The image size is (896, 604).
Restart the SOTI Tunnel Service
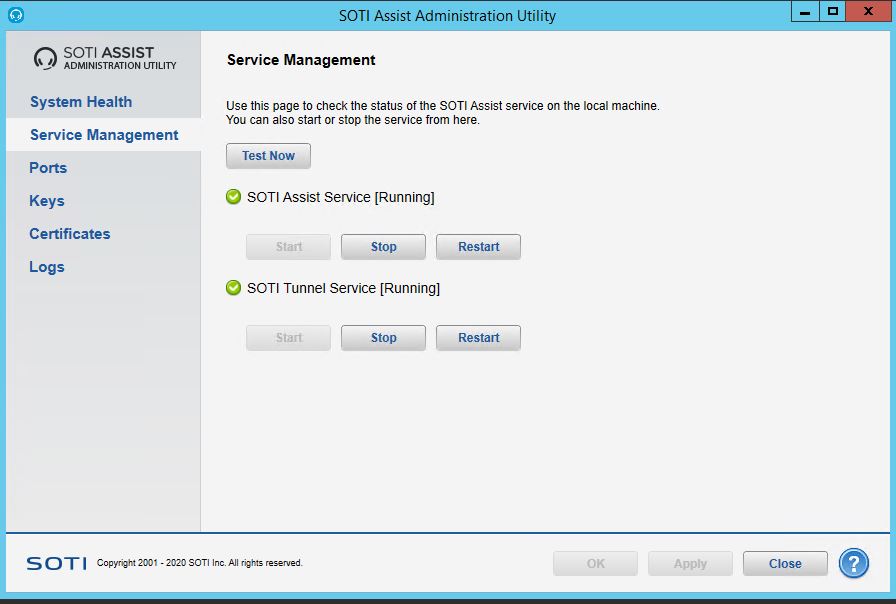[478, 338]
